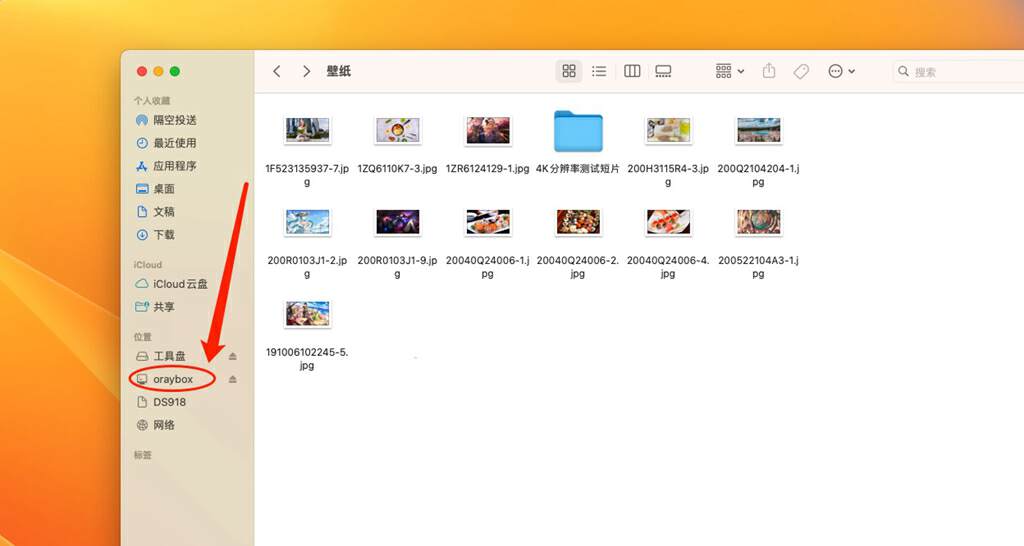The image size is (1024, 546).
Task: Open 隔空投送 in the sidebar
Action: pyautogui.click(x=174, y=120)
